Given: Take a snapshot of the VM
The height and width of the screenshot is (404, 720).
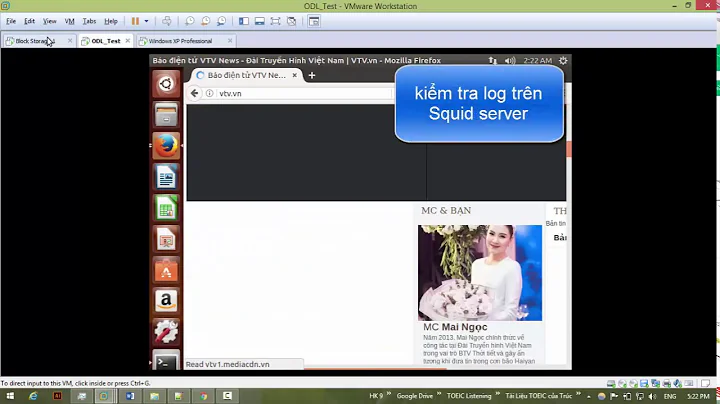Looking at the screenshot, I should tap(190, 21).
